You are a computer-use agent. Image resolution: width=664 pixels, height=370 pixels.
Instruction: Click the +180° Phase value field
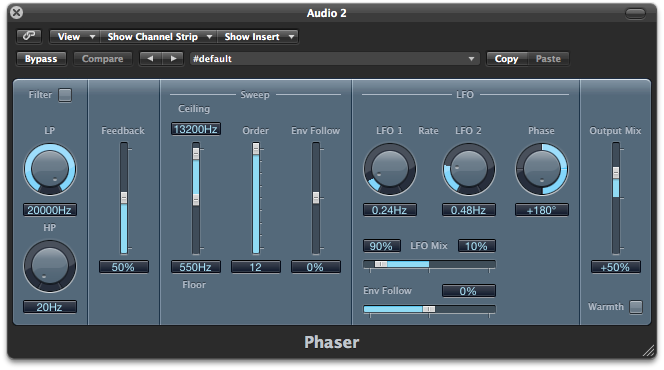tap(542, 210)
